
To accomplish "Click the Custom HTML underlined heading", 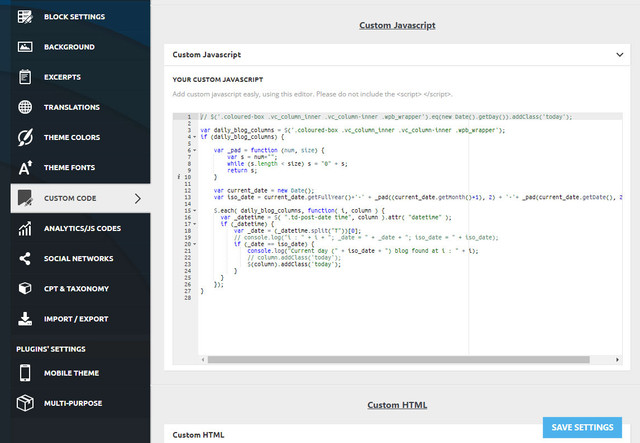I will pos(397,405).
